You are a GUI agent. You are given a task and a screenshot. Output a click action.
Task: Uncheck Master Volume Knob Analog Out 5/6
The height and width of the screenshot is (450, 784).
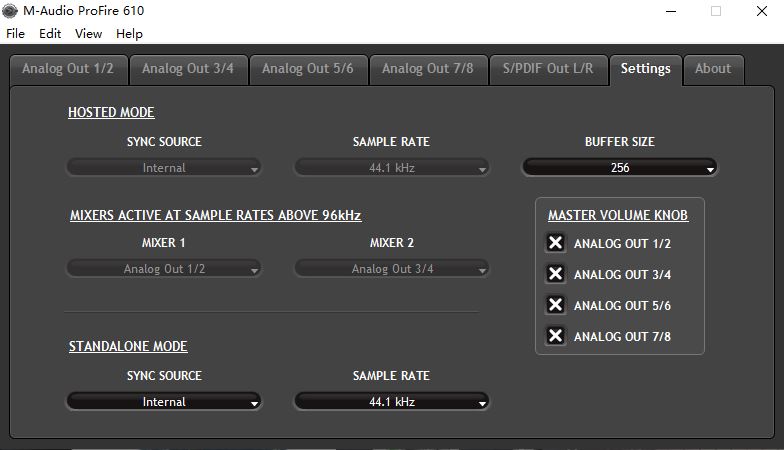click(556, 305)
